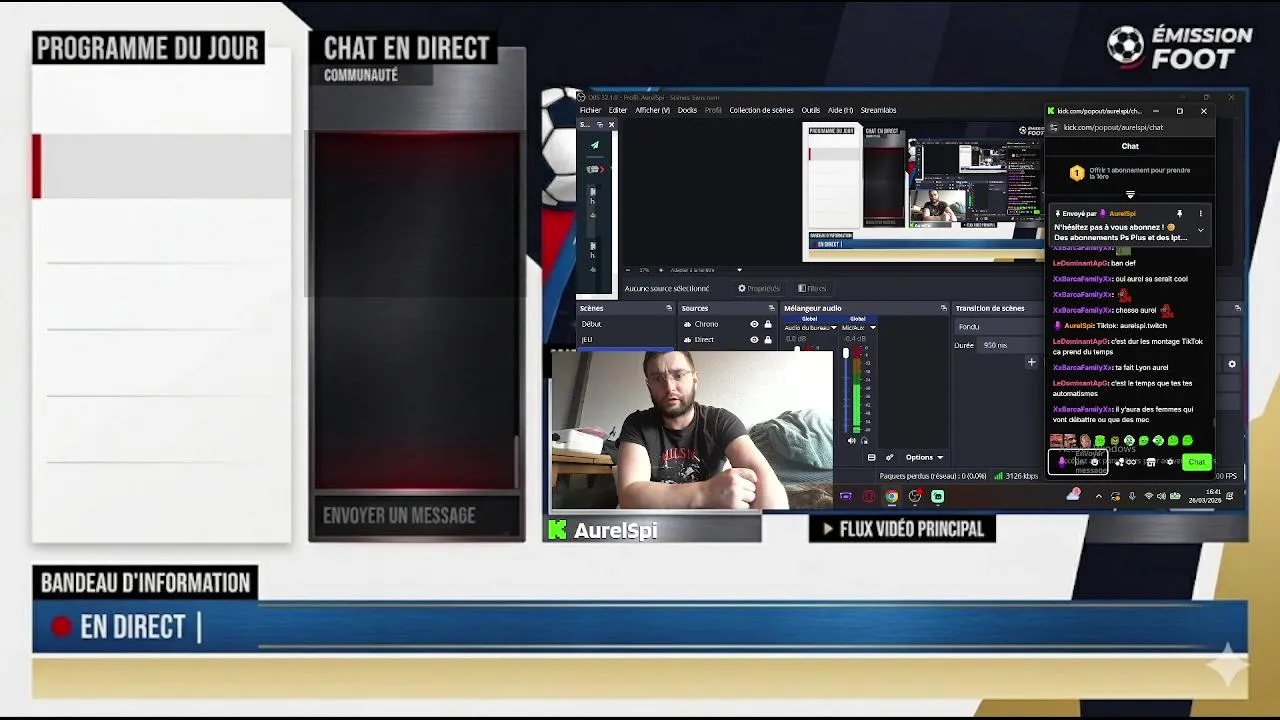Click the mixer layout toggle icon

871,457
